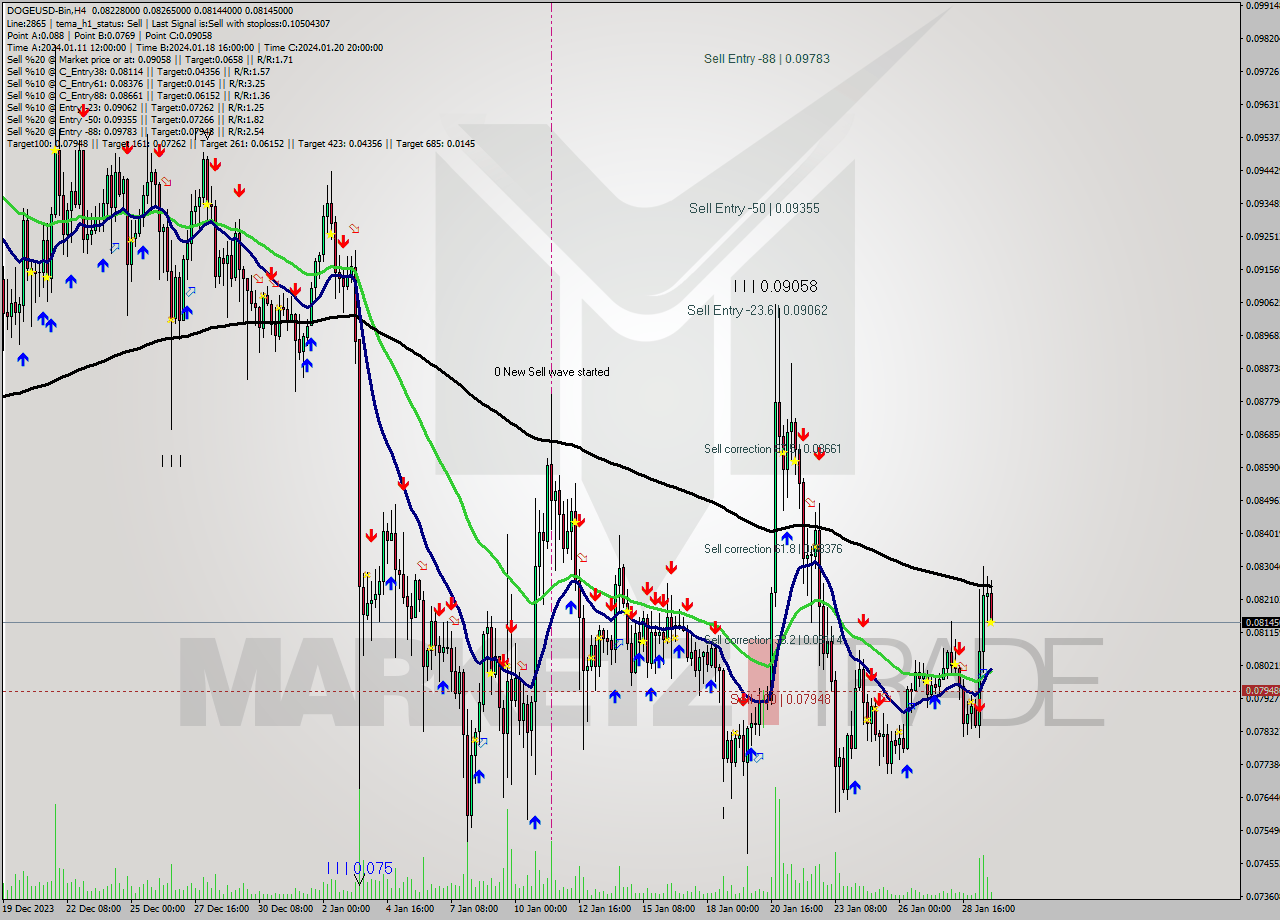Image resolution: width=1280 pixels, height=920 pixels.
Task: Click the 'Target100: 0.07948' targets line
Action: [240, 143]
